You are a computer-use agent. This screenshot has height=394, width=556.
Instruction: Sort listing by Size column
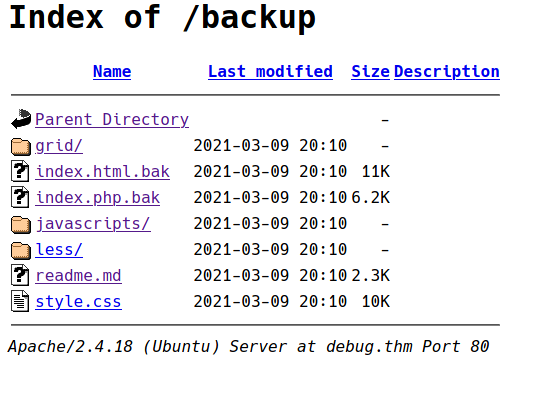[x=370, y=72]
